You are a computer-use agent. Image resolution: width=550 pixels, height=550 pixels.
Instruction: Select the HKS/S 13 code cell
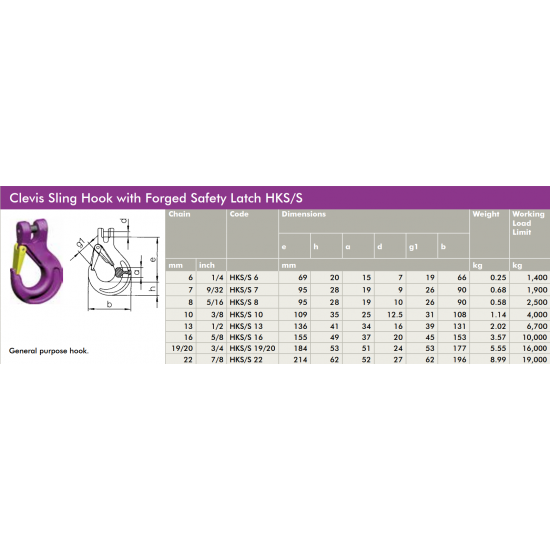[x=253, y=326]
